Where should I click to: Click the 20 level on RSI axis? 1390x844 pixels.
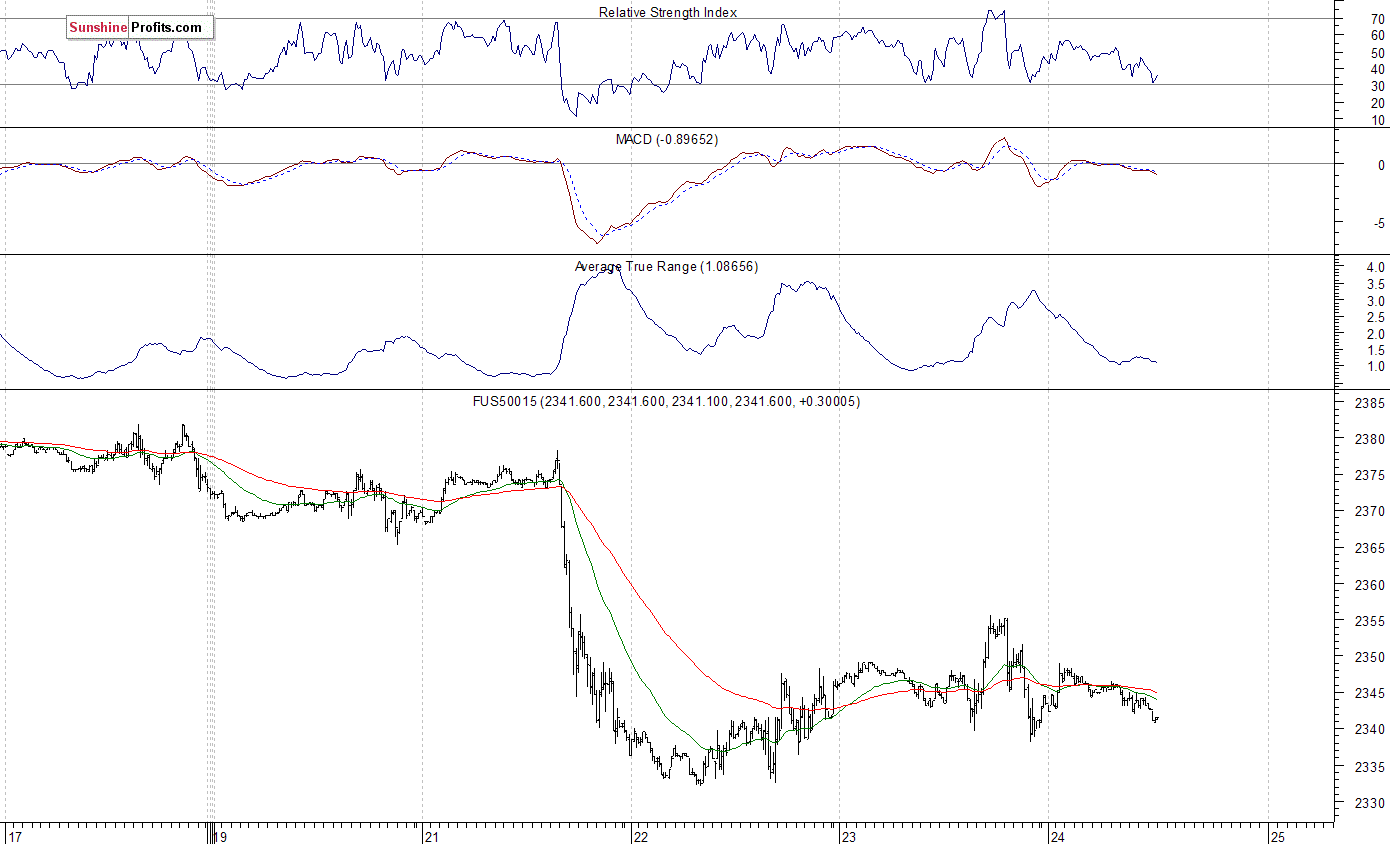(x=1377, y=103)
